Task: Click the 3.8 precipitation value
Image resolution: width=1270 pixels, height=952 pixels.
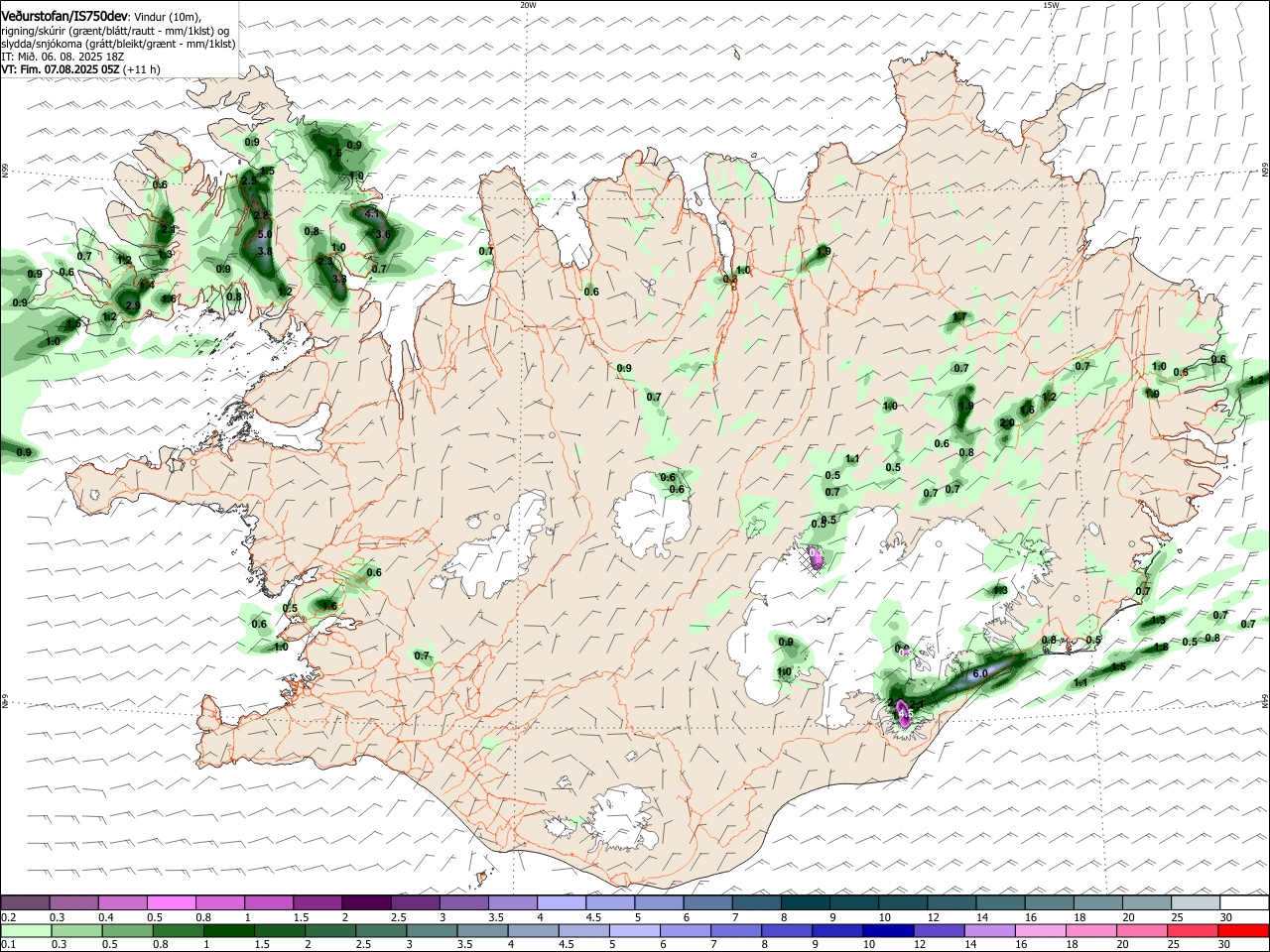Action: pyautogui.click(x=265, y=252)
